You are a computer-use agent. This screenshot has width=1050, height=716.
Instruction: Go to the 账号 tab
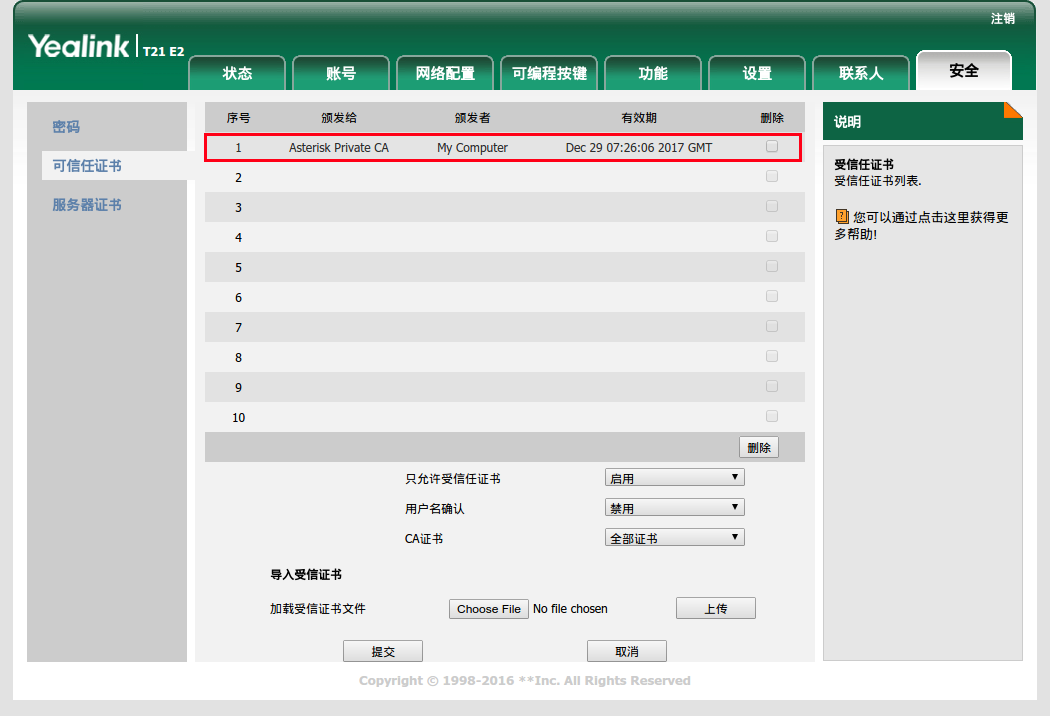click(341, 73)
